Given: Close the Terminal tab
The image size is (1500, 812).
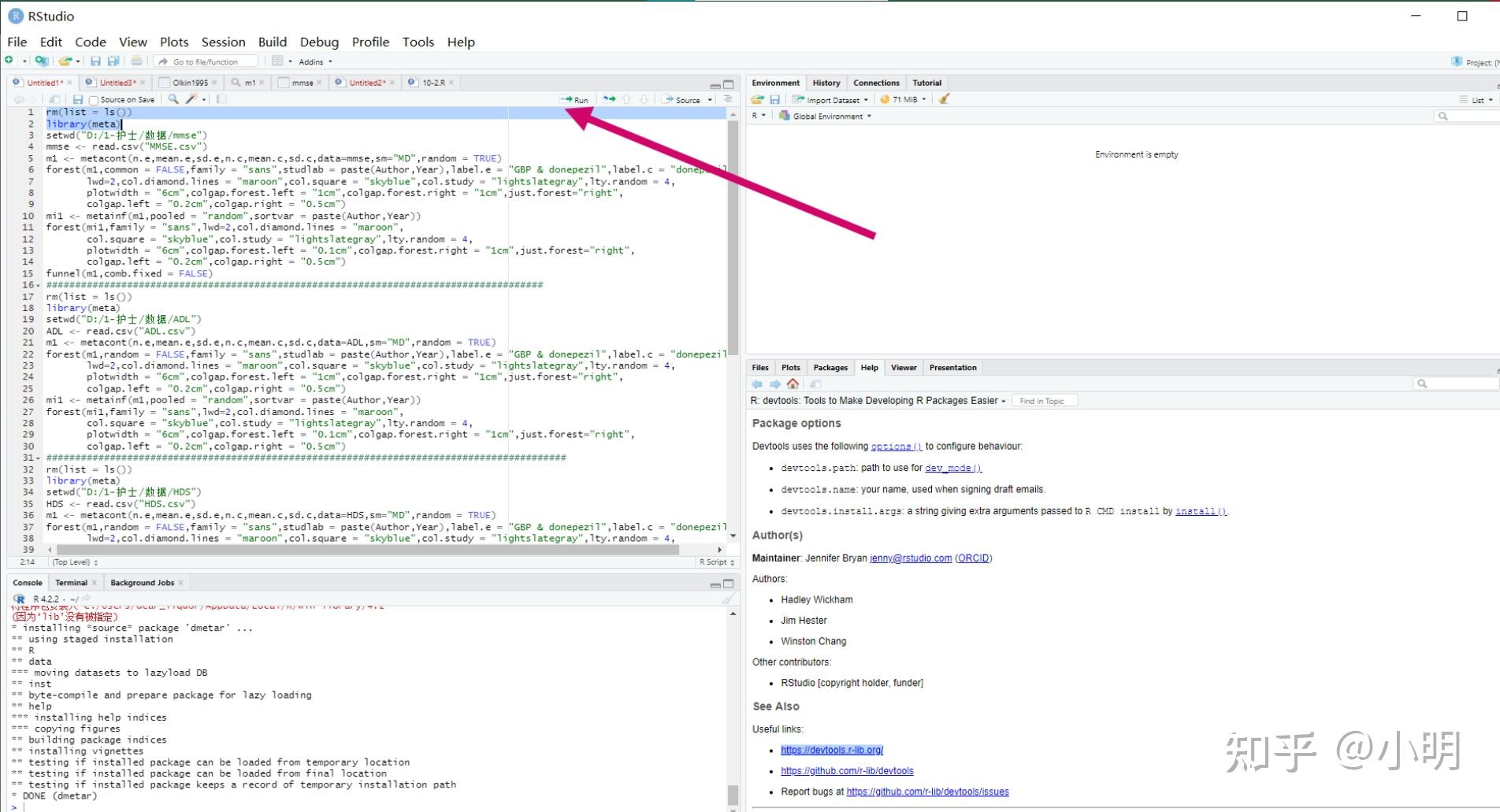Looking at the screenshot, I should (x=95, y=583).
